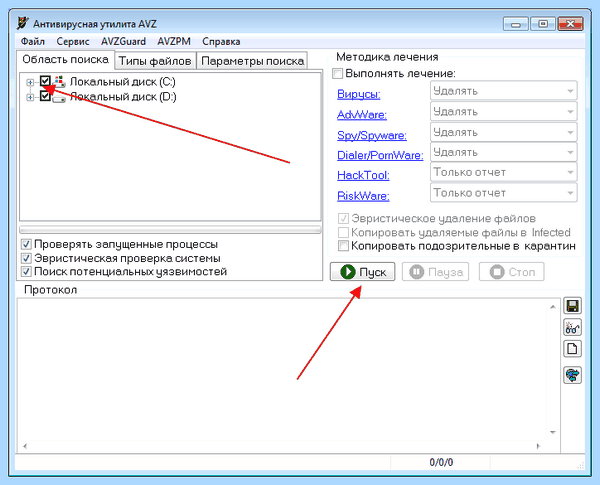Click the AVZ application icon in title bar
The image size is (600, 485).
[x=23, y=23]
